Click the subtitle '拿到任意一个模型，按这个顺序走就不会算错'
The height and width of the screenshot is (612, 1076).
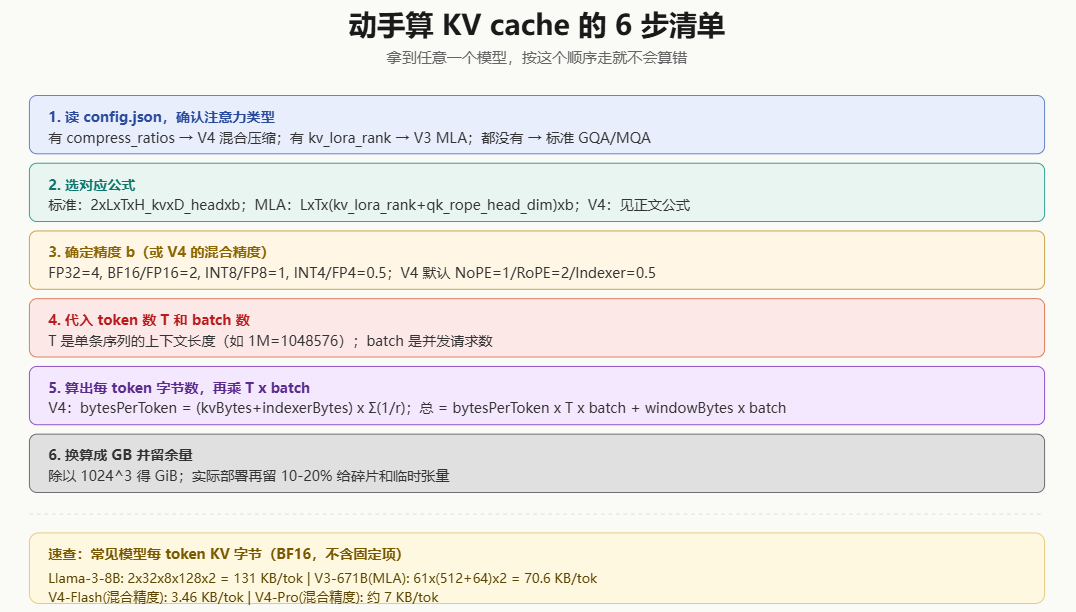tap(537, 58)
